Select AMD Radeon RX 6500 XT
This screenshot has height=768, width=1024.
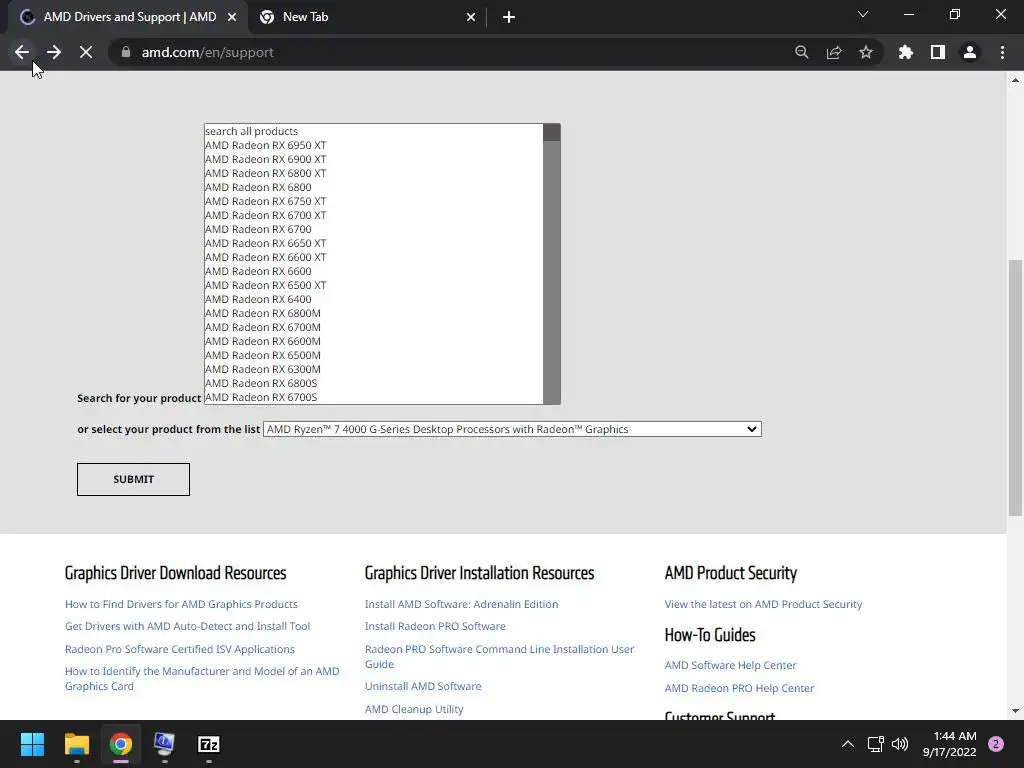tap(374, 285)
